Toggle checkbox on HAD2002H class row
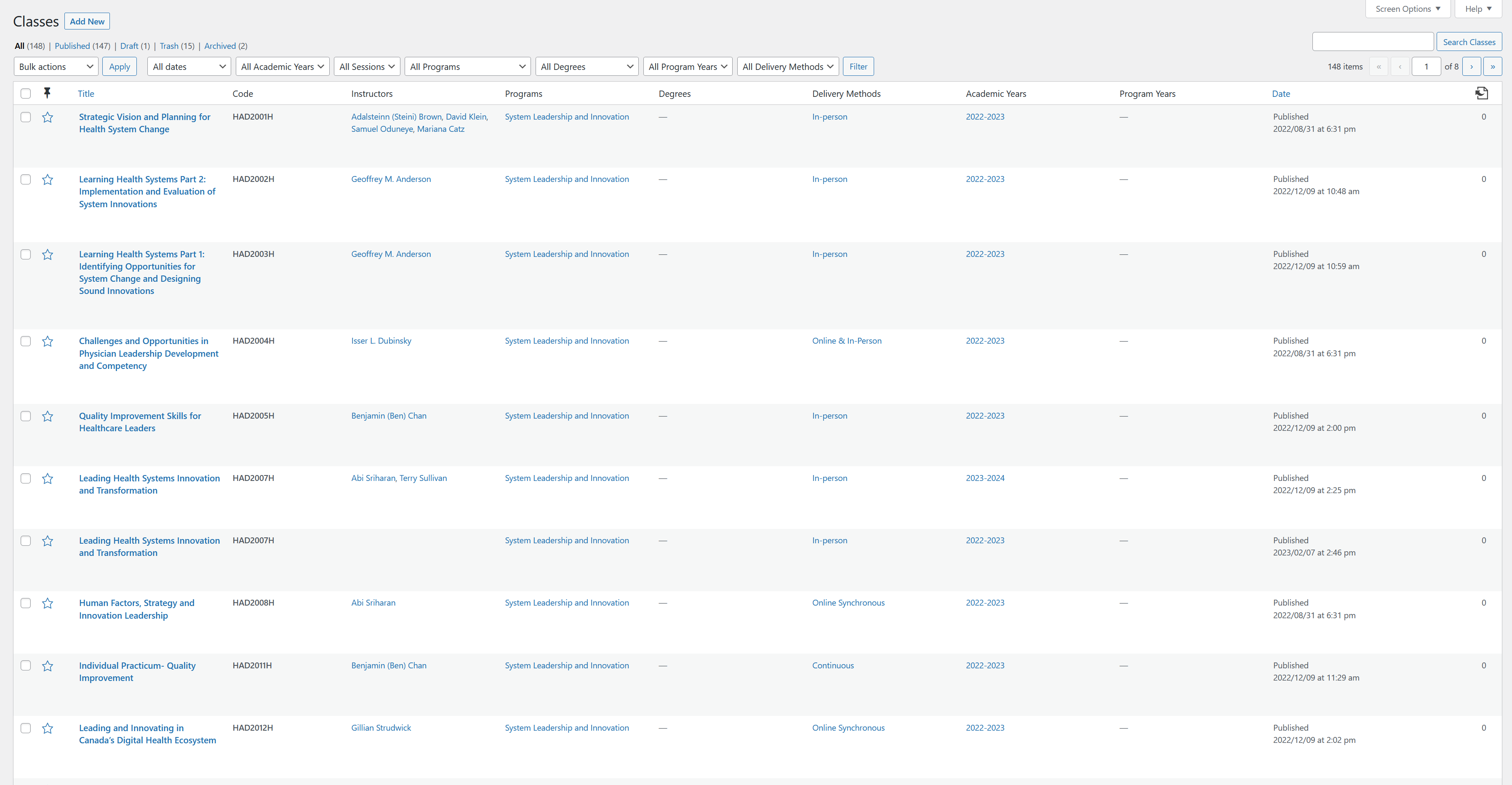 (x=26, y=179)
